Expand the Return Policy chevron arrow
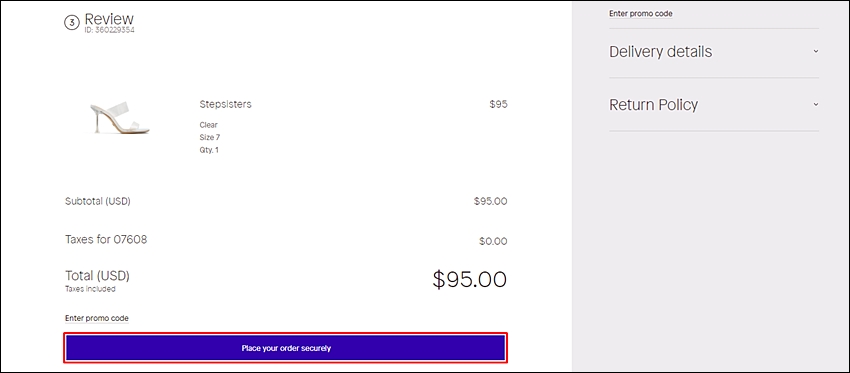 (x=815, y=104)
